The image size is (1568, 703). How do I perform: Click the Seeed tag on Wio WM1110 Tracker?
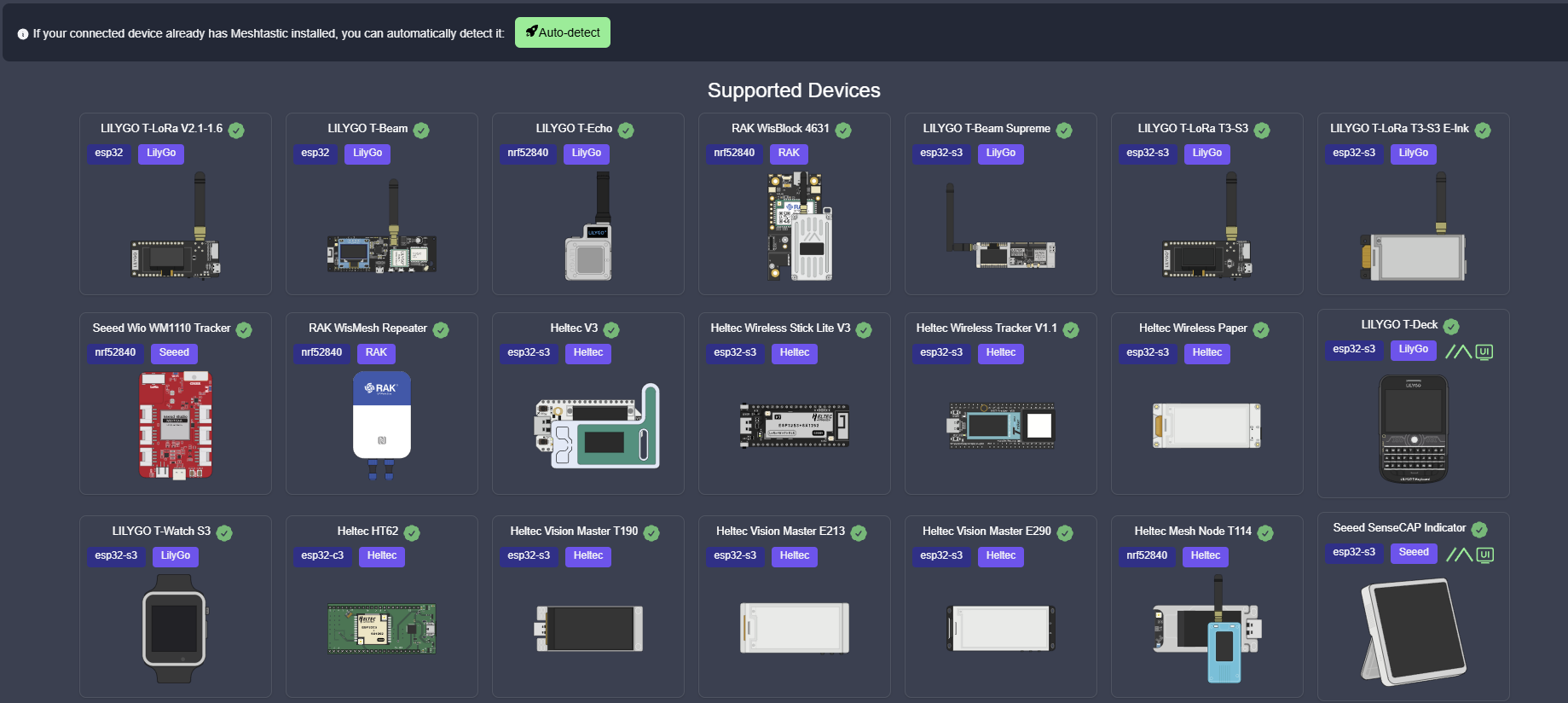pyautogui.click(x=174, y=353)
